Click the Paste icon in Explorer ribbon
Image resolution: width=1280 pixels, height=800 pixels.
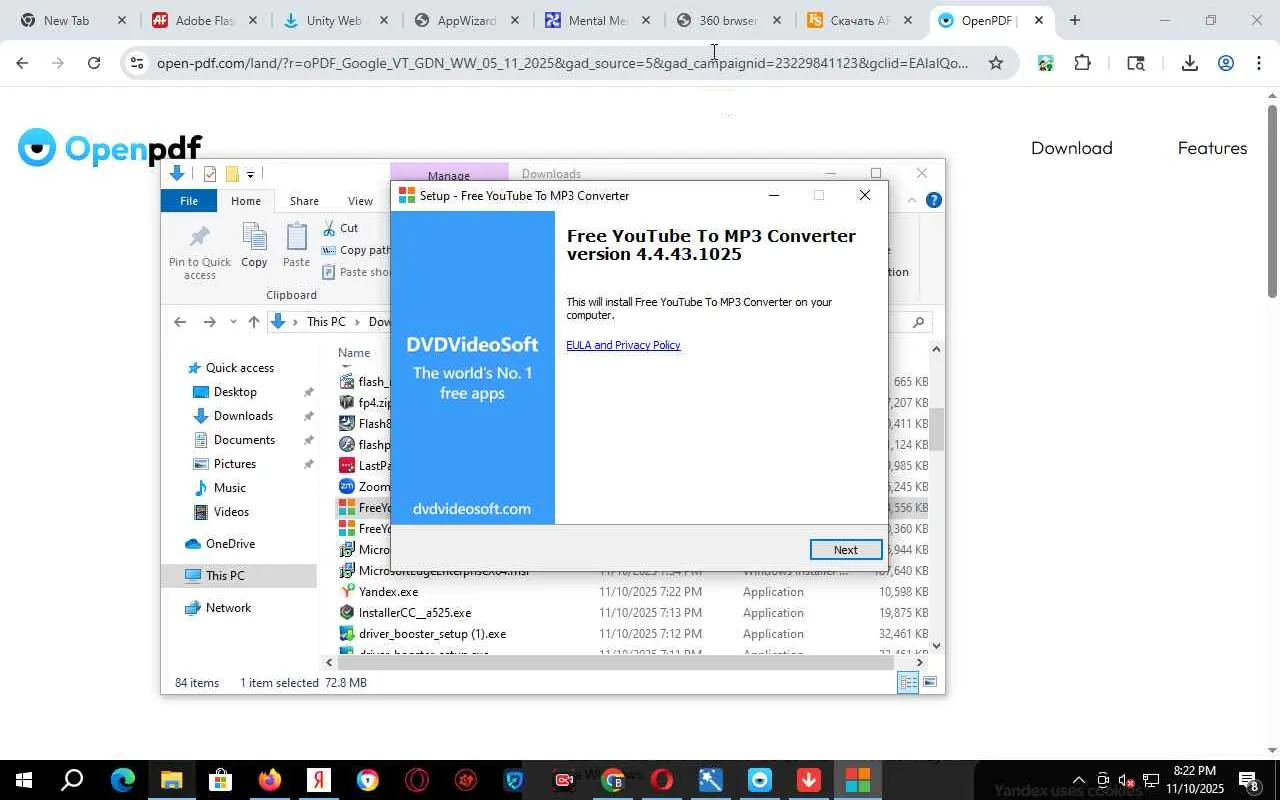[x=296, y=245]
